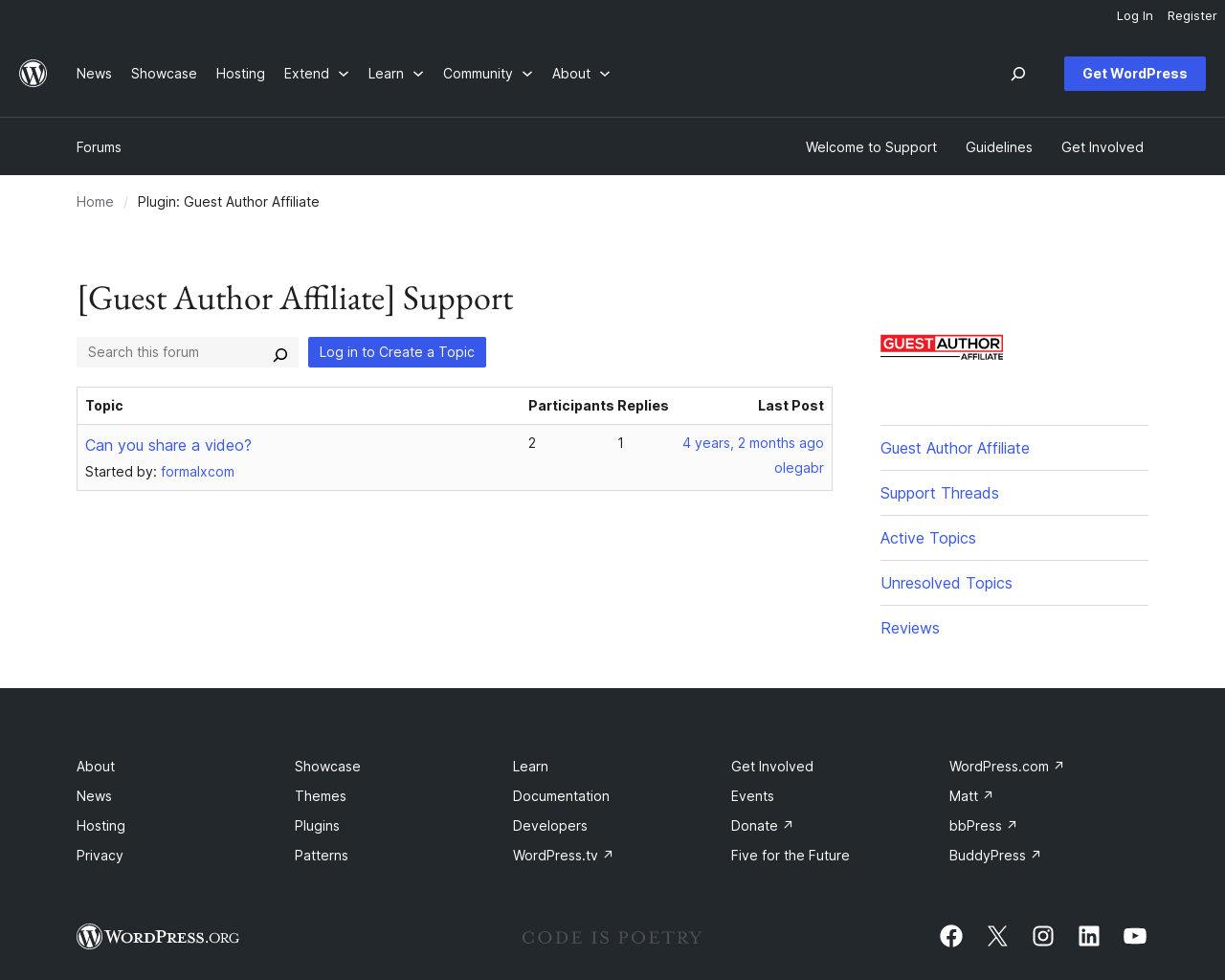Open News in the top navigation
This screenshot has height=980, width=1225.
(94, 74)
